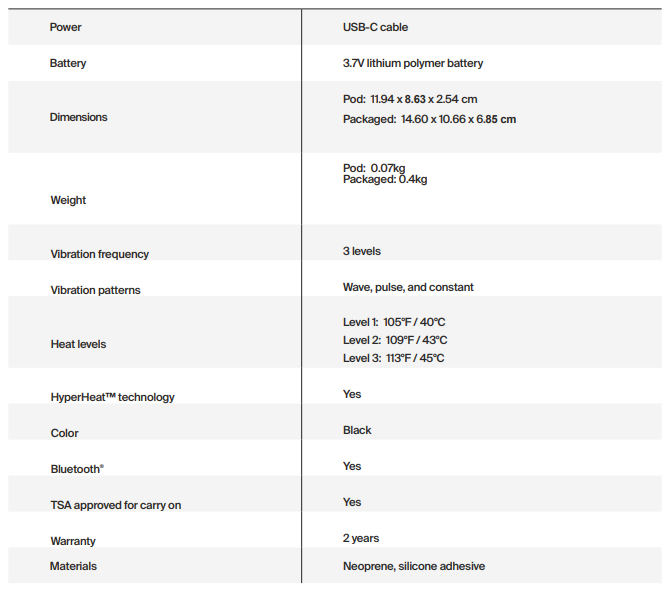
Task: Select Wave, pulse, and constant text
Action: pyautogui.click(x=408, y=287)
